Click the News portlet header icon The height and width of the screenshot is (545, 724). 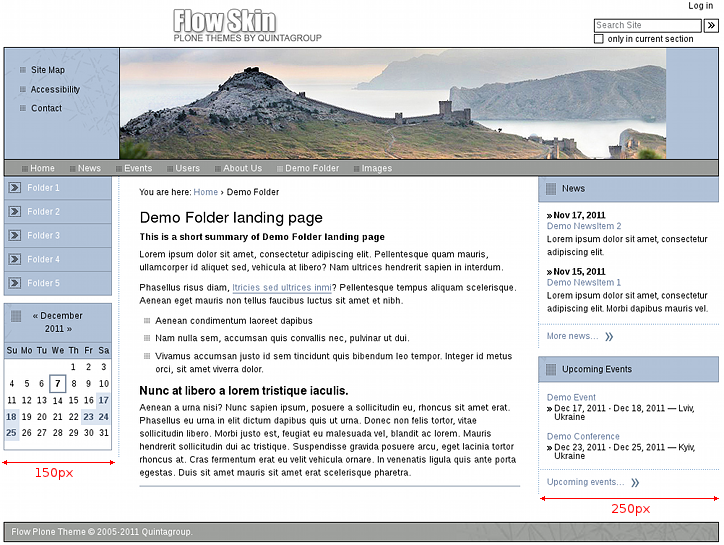551,189
